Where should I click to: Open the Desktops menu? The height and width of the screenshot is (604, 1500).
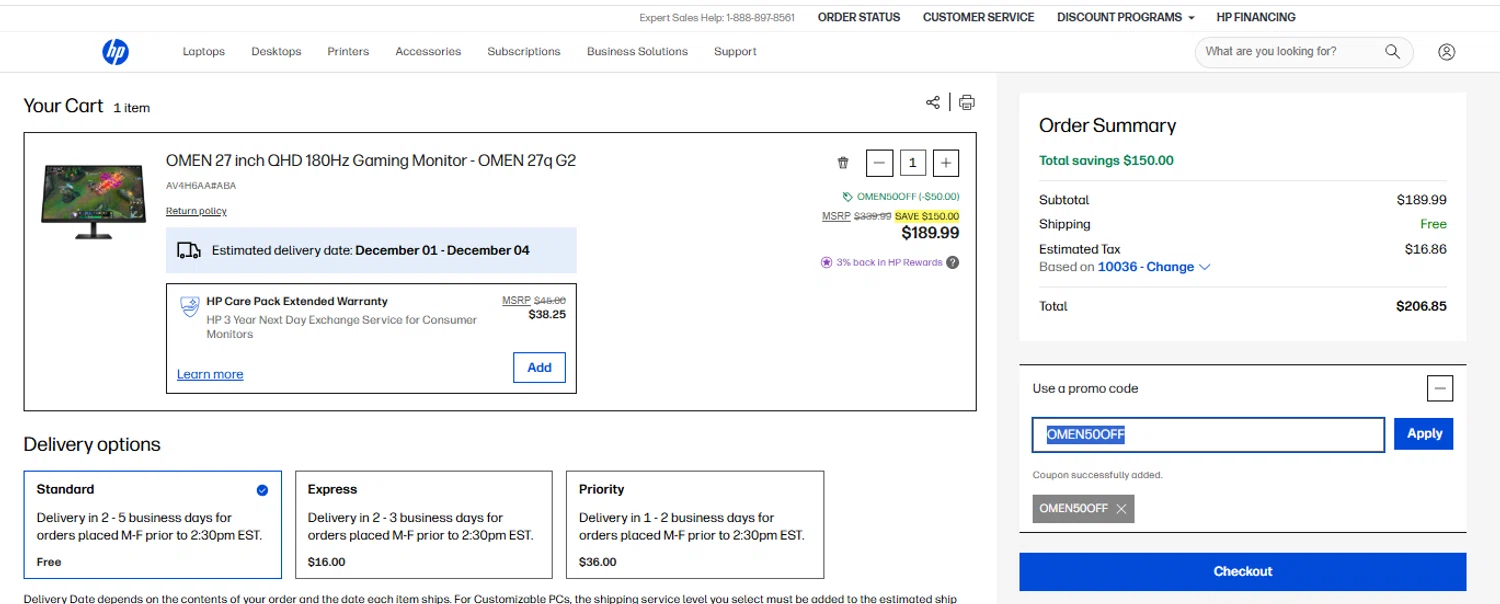coord(276,52)
